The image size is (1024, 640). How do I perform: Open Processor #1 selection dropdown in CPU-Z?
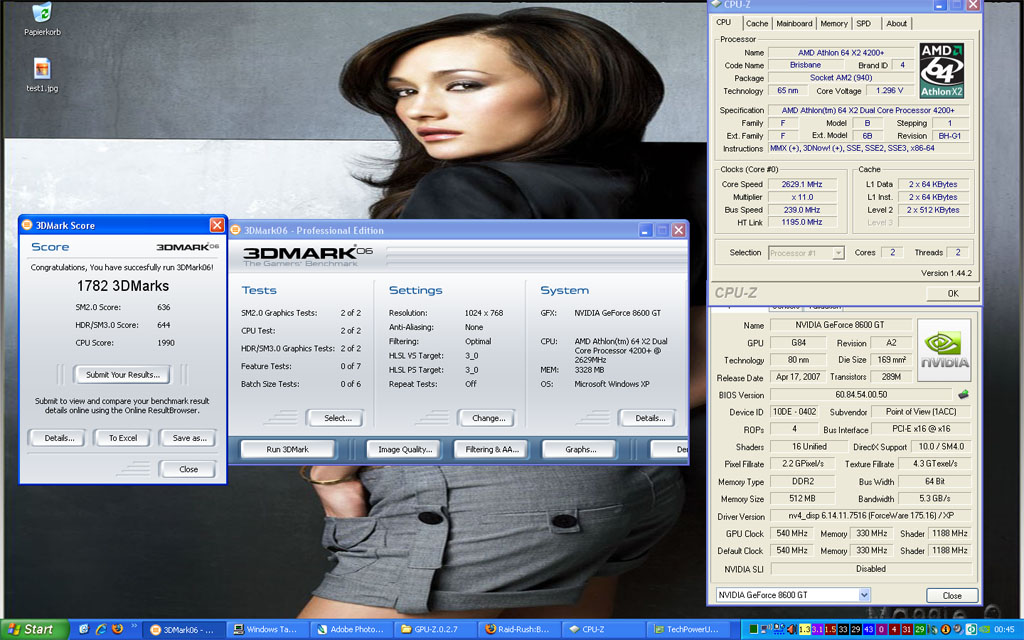(806, 253)
